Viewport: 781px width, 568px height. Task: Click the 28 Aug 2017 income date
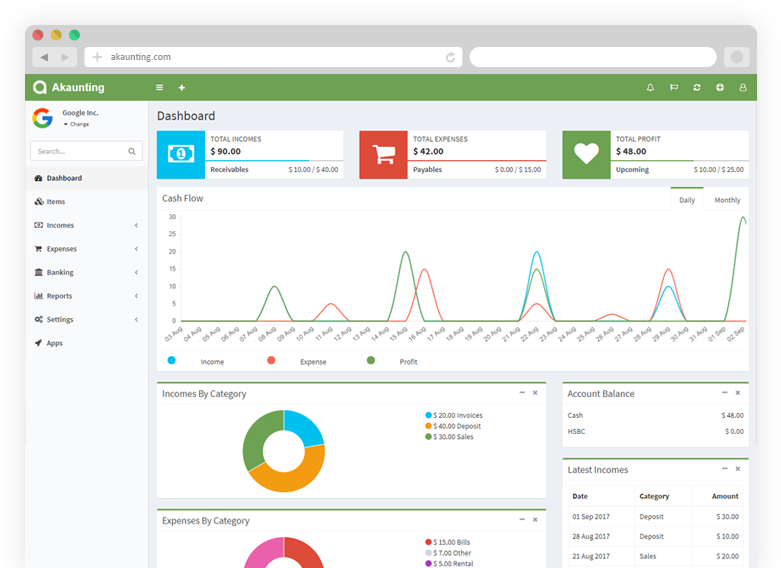click(591, 536)
